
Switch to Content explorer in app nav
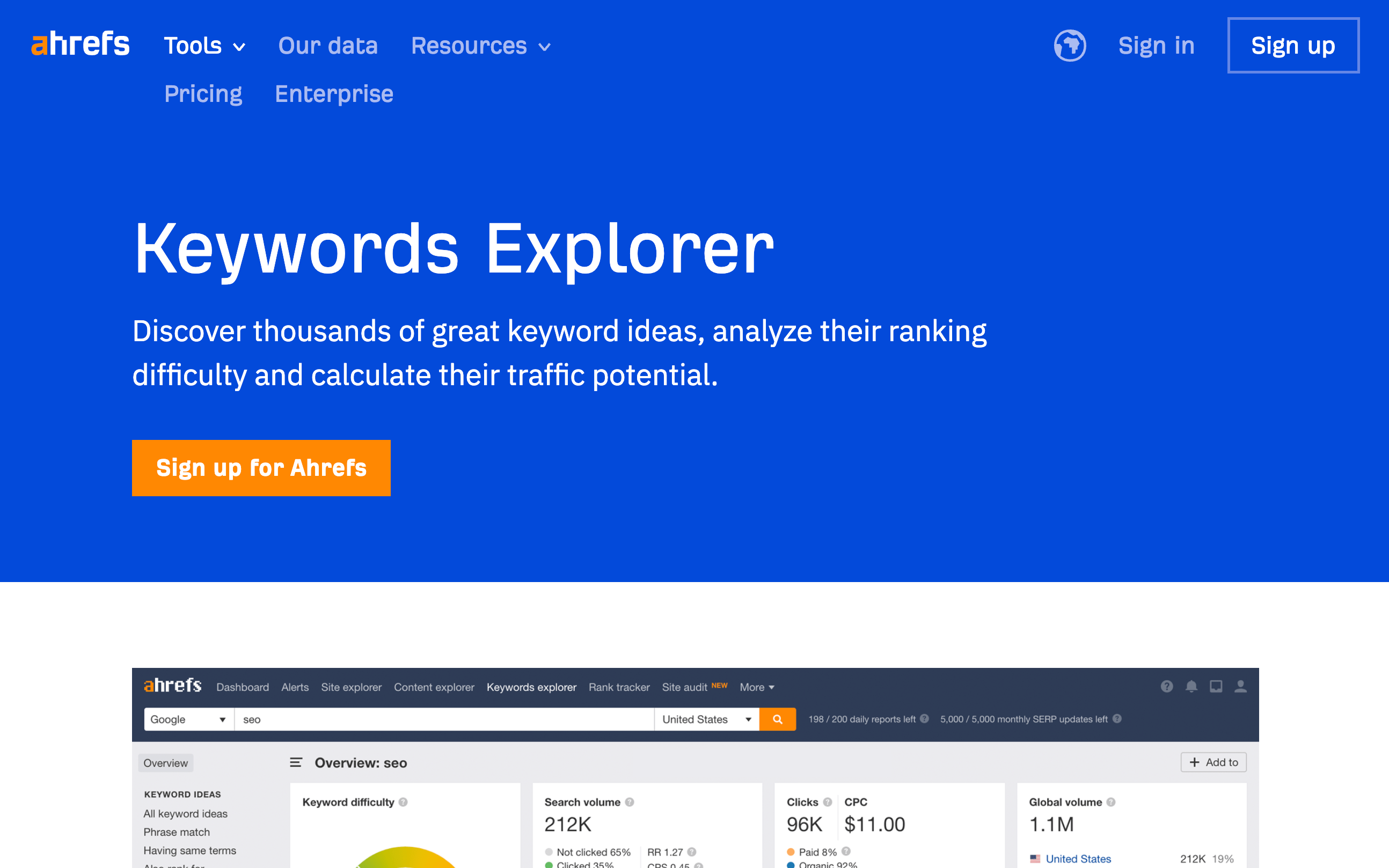click(434, 687)
